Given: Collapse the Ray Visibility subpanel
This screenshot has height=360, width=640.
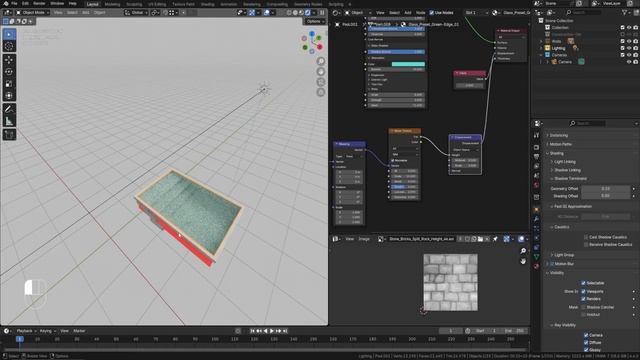Looking at the screenshot, I should (x=565, y=325).
